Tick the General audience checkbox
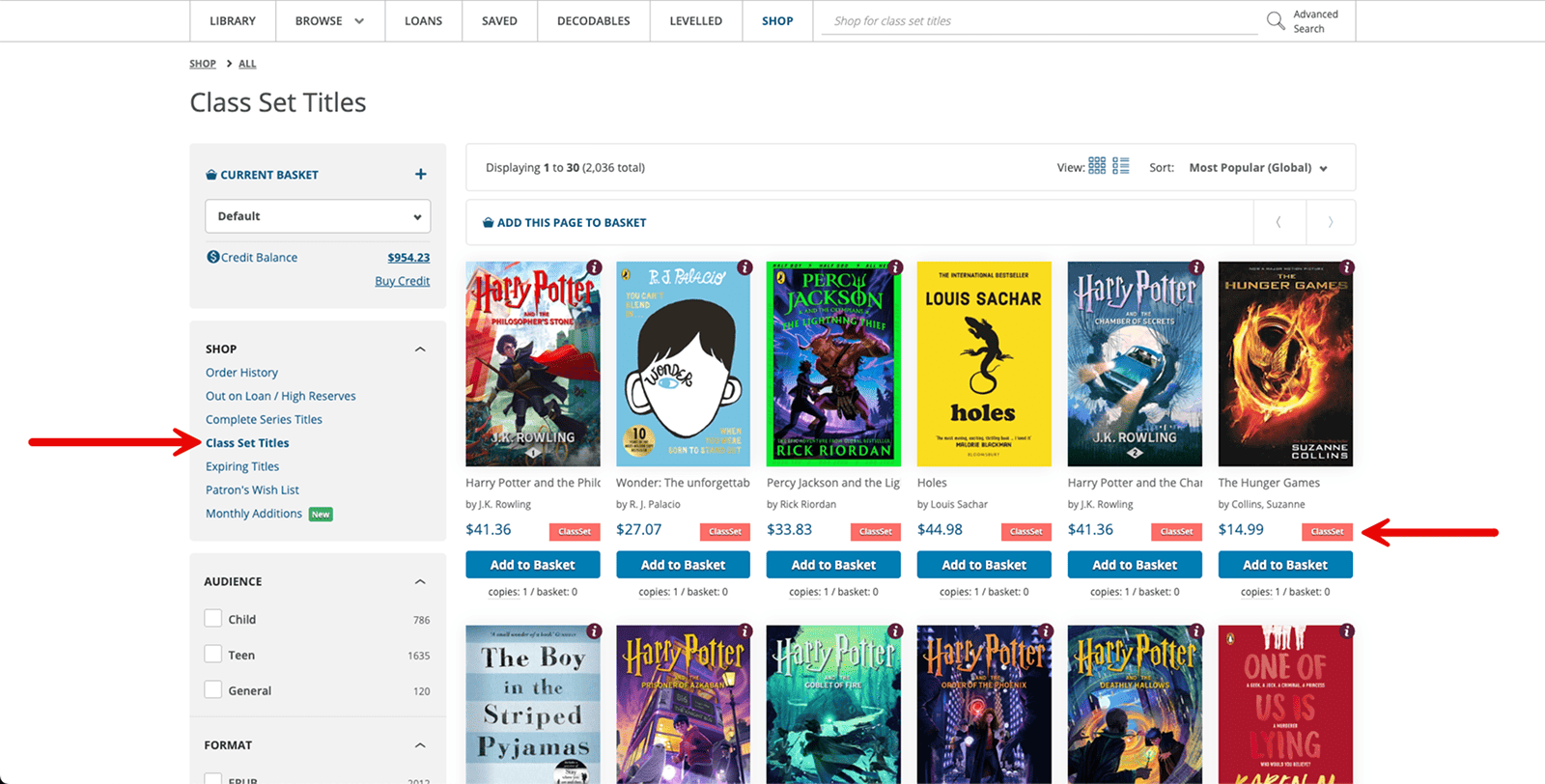Screen dimensions: 1545x784 pyautogui.click(x=213, y=689)
